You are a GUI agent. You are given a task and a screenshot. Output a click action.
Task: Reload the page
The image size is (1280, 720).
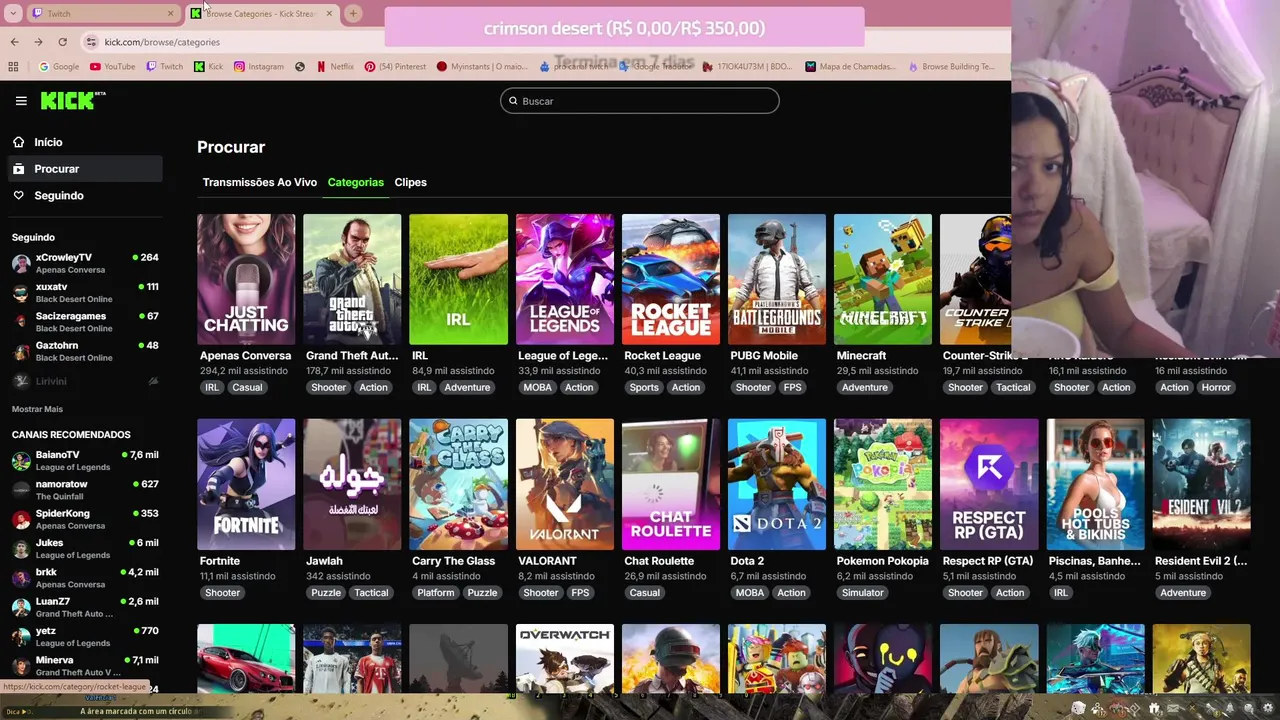(62, 42)
